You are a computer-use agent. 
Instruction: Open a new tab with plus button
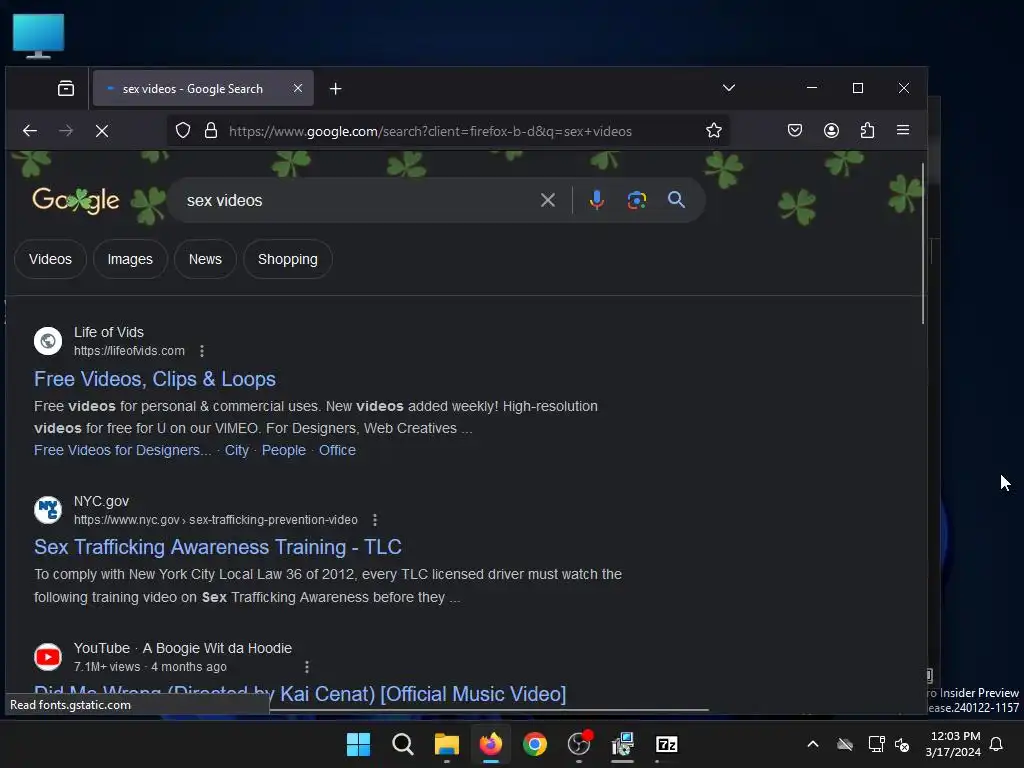click(335, 88)
